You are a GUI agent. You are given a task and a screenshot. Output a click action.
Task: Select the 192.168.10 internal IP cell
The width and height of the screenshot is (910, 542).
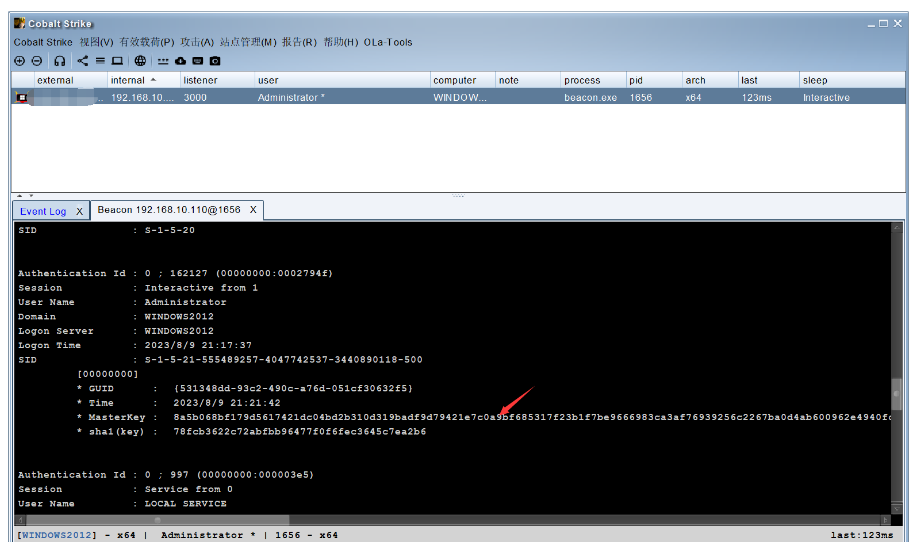pos(143,97)
